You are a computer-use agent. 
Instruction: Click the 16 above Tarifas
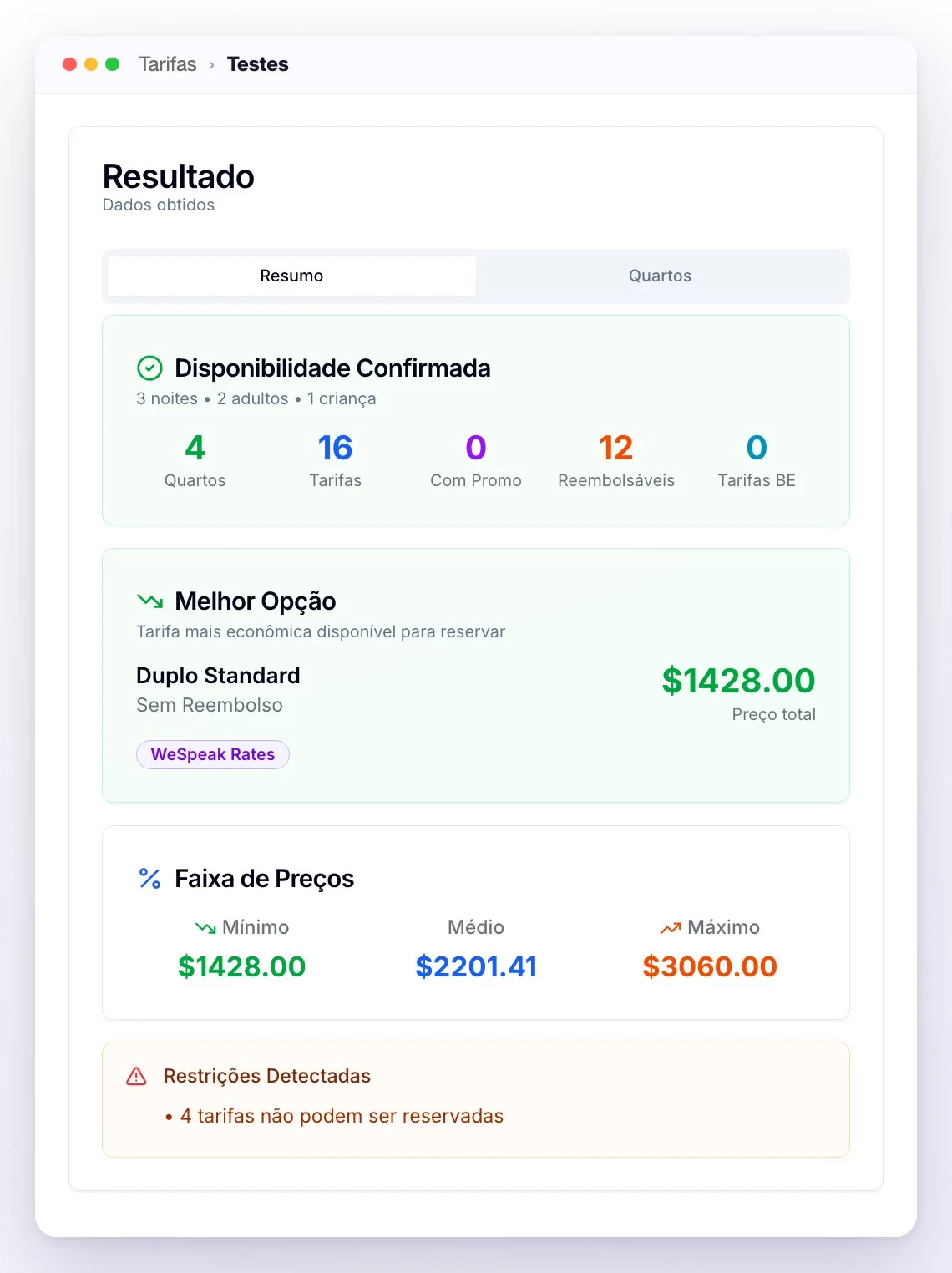coord(336,448)
